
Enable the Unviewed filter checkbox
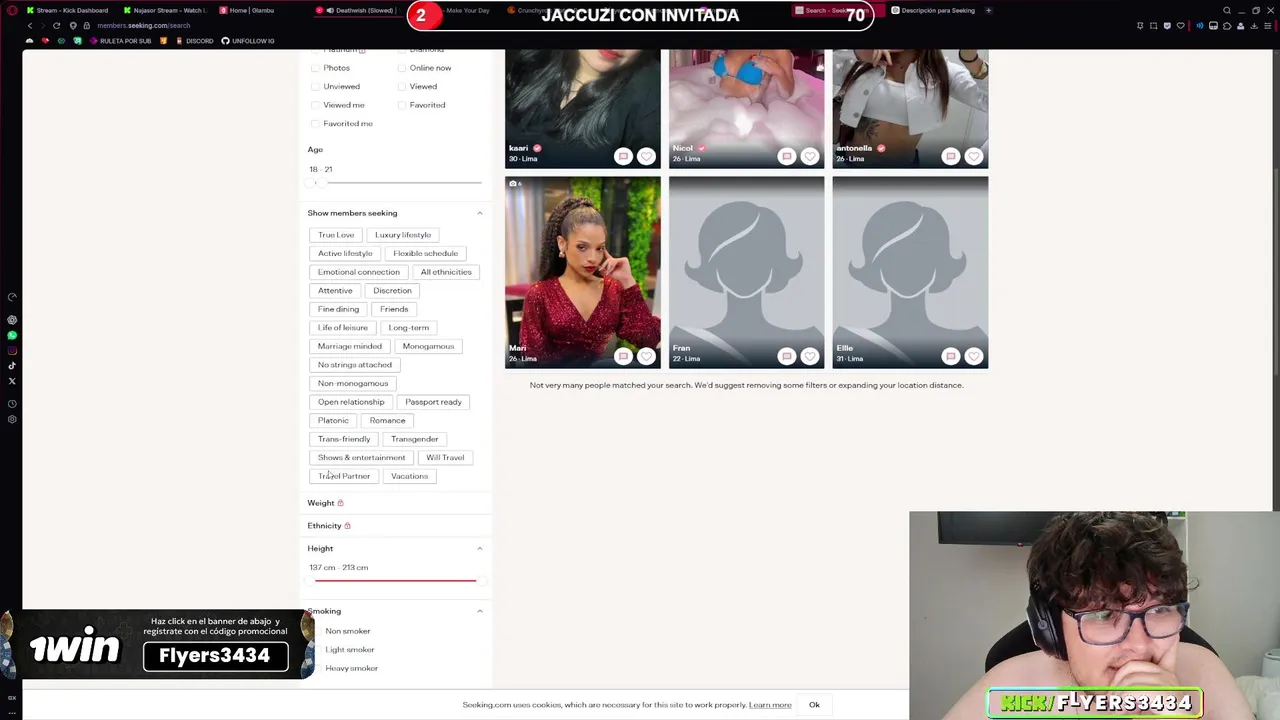[315, 86]
